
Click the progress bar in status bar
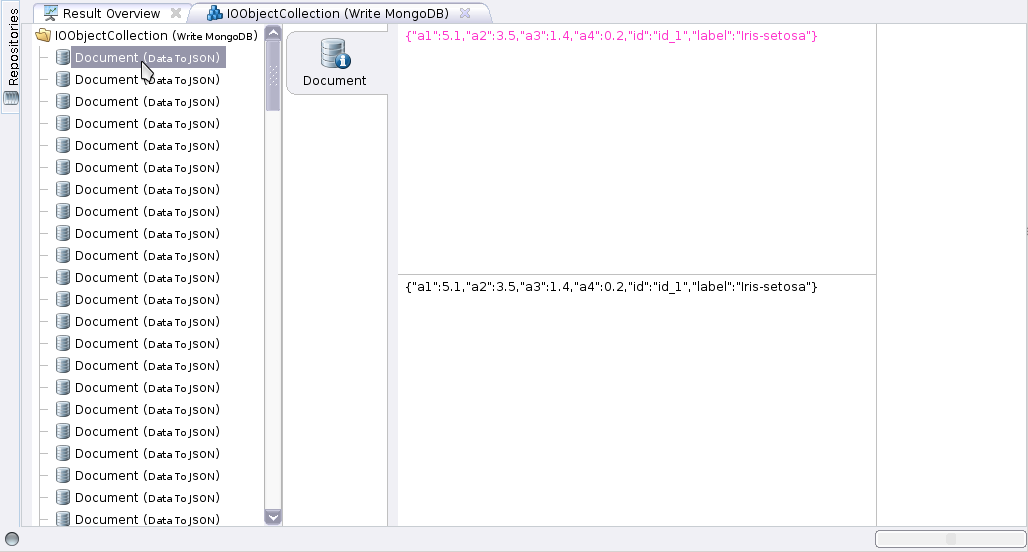click(950, 539)
